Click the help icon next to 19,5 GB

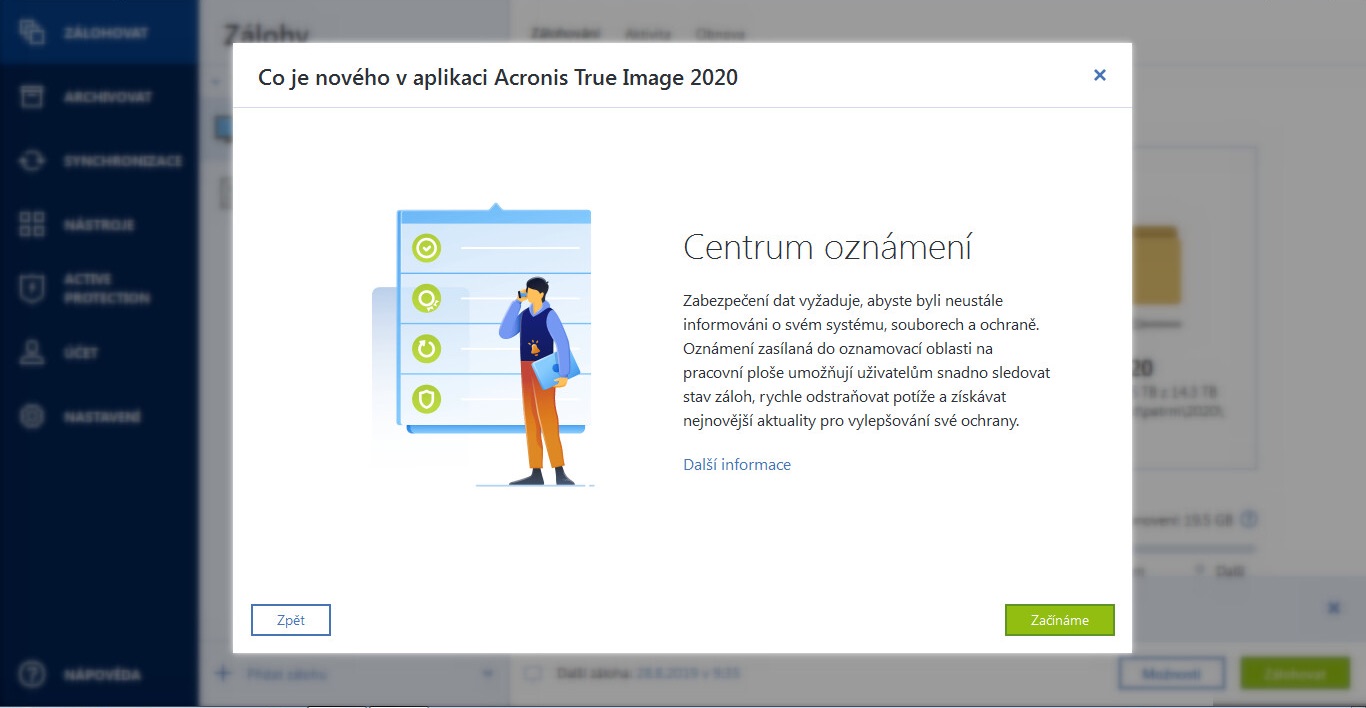pyautogui.click(x=1248, y=520)
